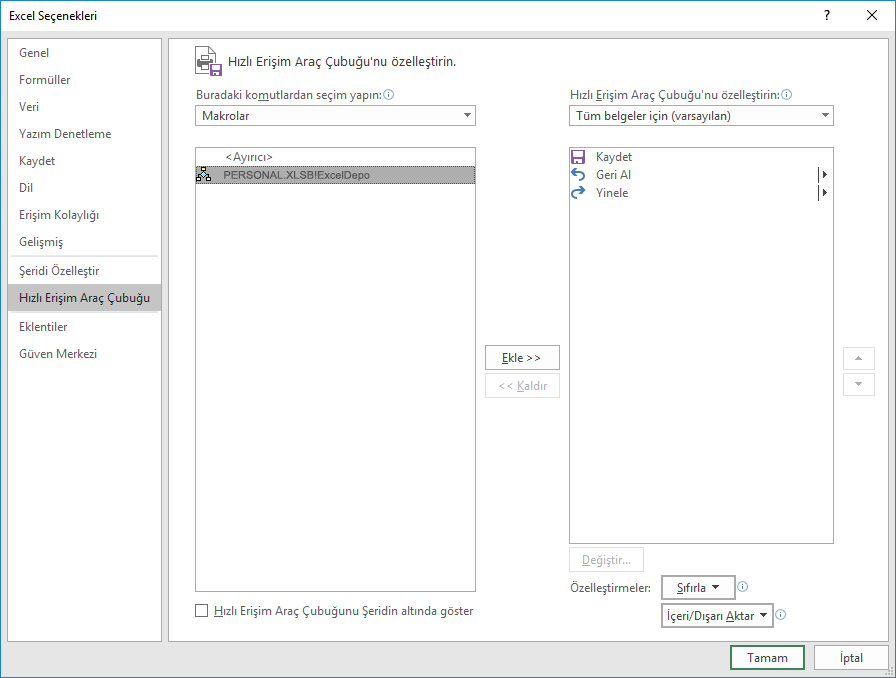Image resolution: width=896 pixels, height=678 pixels.
Task: Close the Excel Seçenekleri dialog
Action: pyautogui.click(x=871, y=15)
